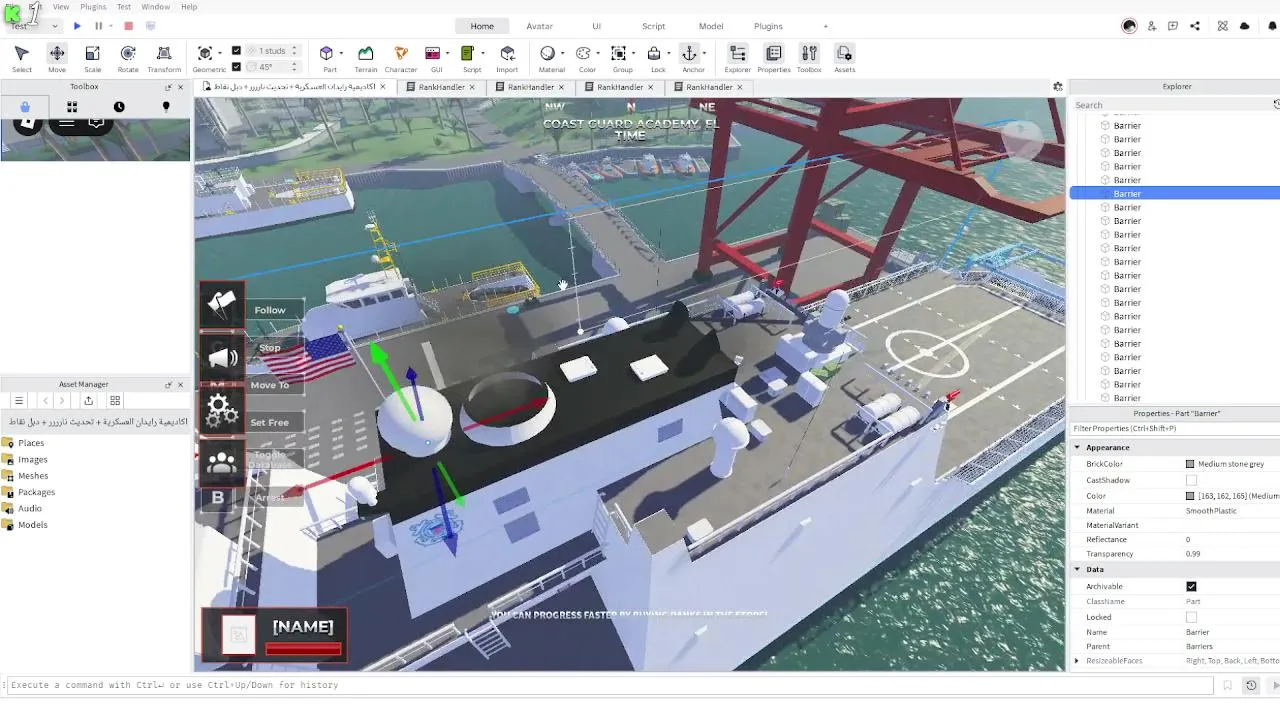This screenshot has width=1280, height=720.
Task: Toggle the Explorer panel button
Action: [738, 59]
